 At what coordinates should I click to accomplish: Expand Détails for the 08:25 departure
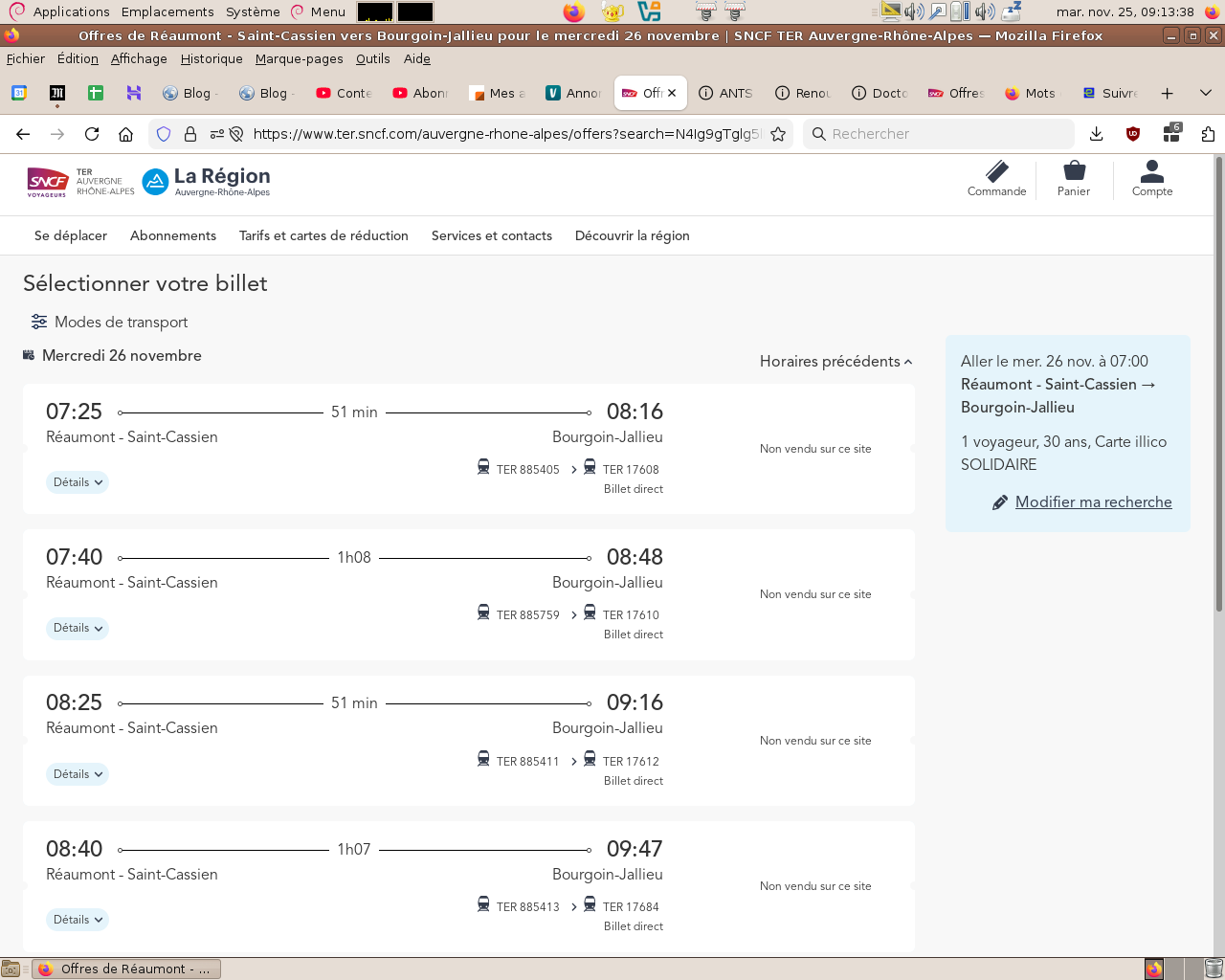[x=78, y=774]
